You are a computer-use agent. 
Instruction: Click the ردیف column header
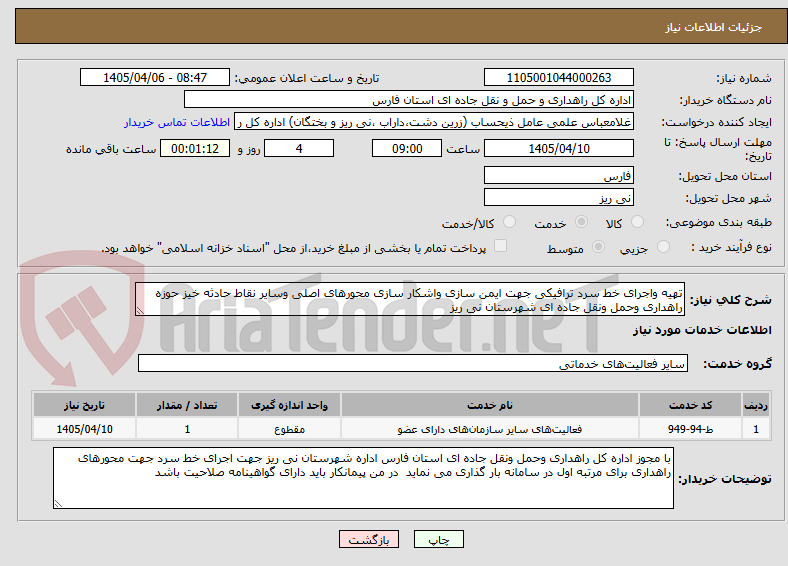tap(756, 405)
